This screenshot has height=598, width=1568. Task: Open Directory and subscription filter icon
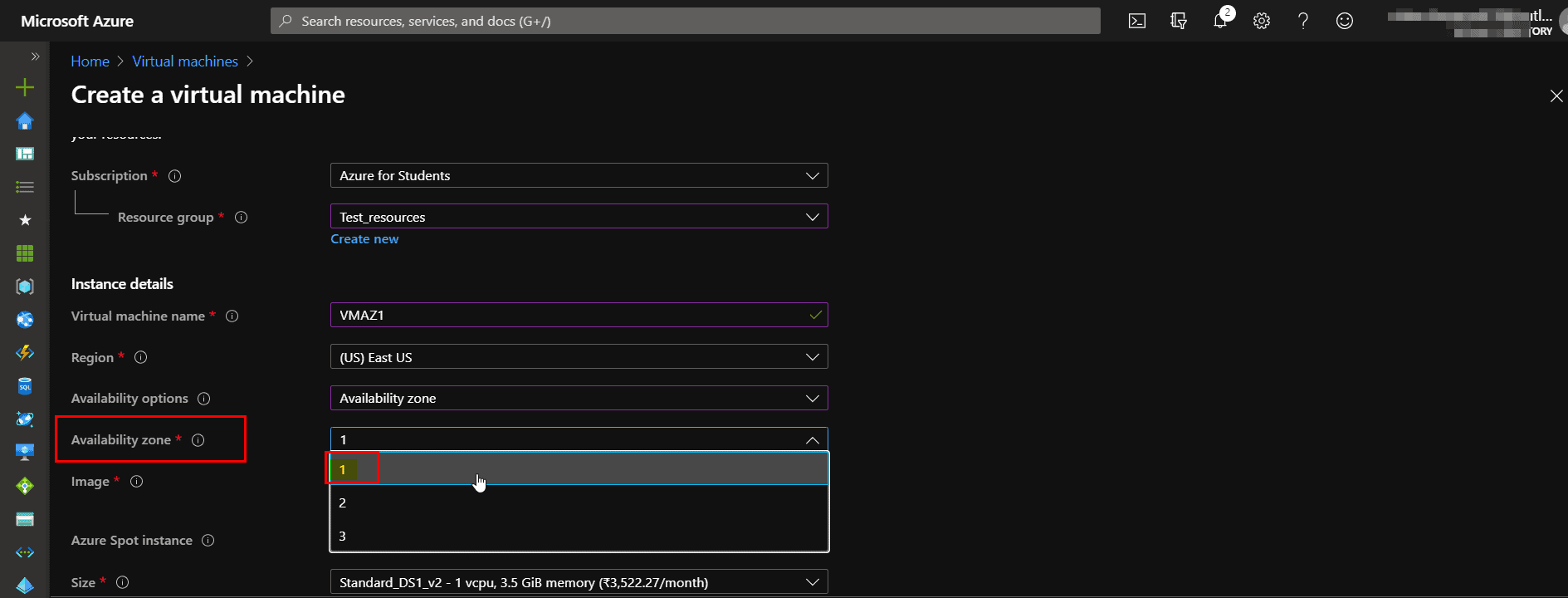(1179, 21)
